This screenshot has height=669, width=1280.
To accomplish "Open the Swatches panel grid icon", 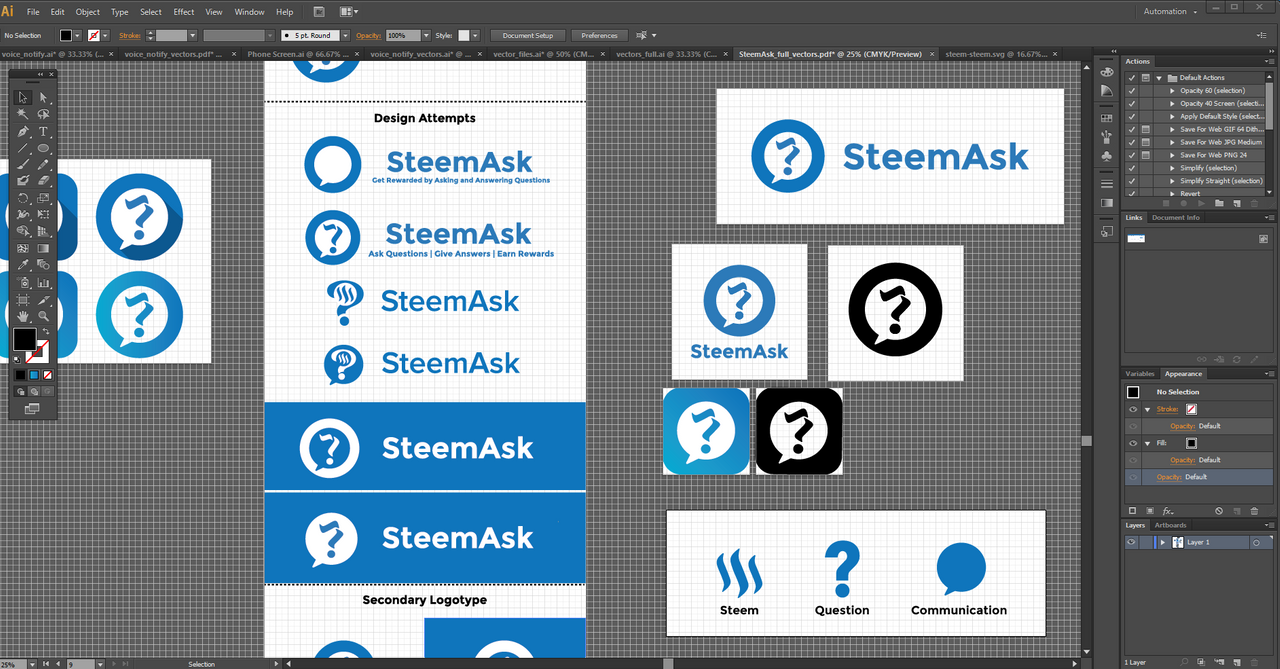I will [x=1107, y=118].
